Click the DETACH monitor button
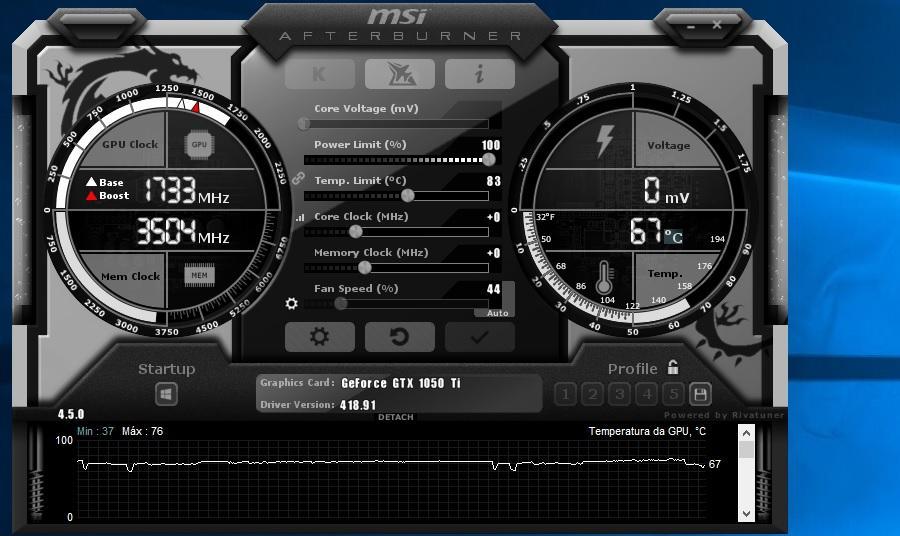This screenshot has height=536, width=900. (x=395, y=417)
